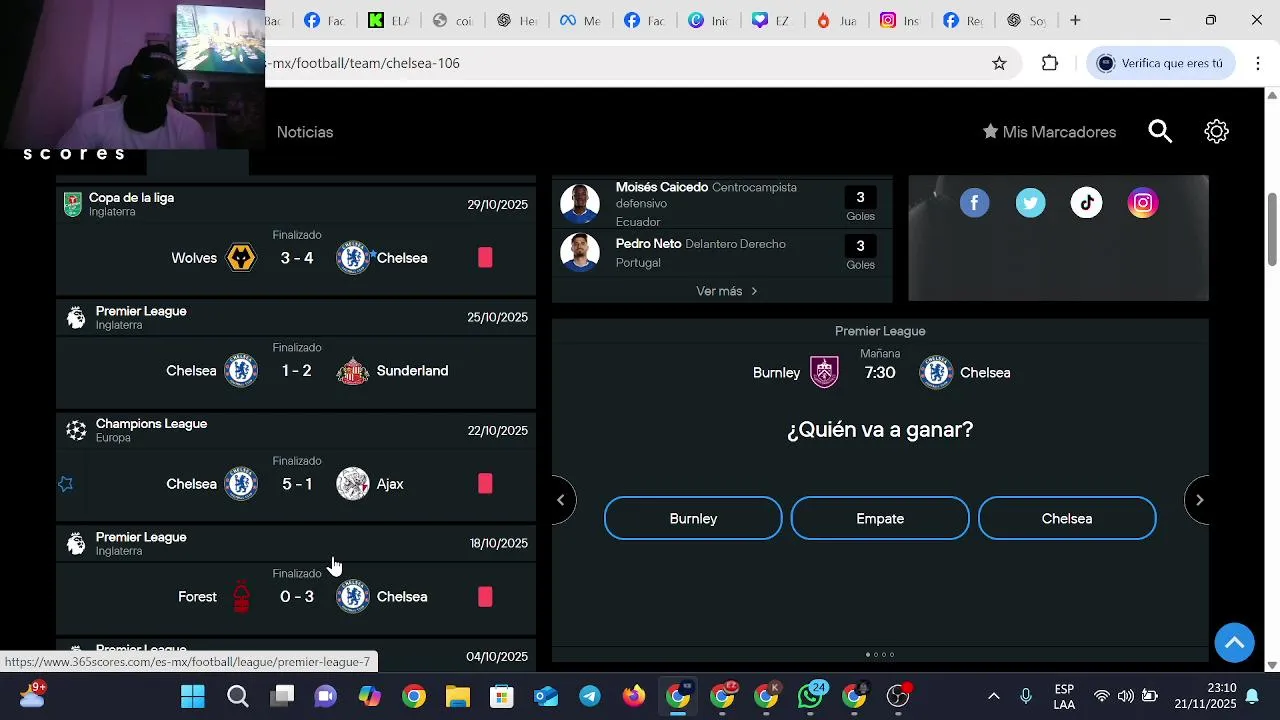Open Firefox from the taskbar

(x=634, y=696)
